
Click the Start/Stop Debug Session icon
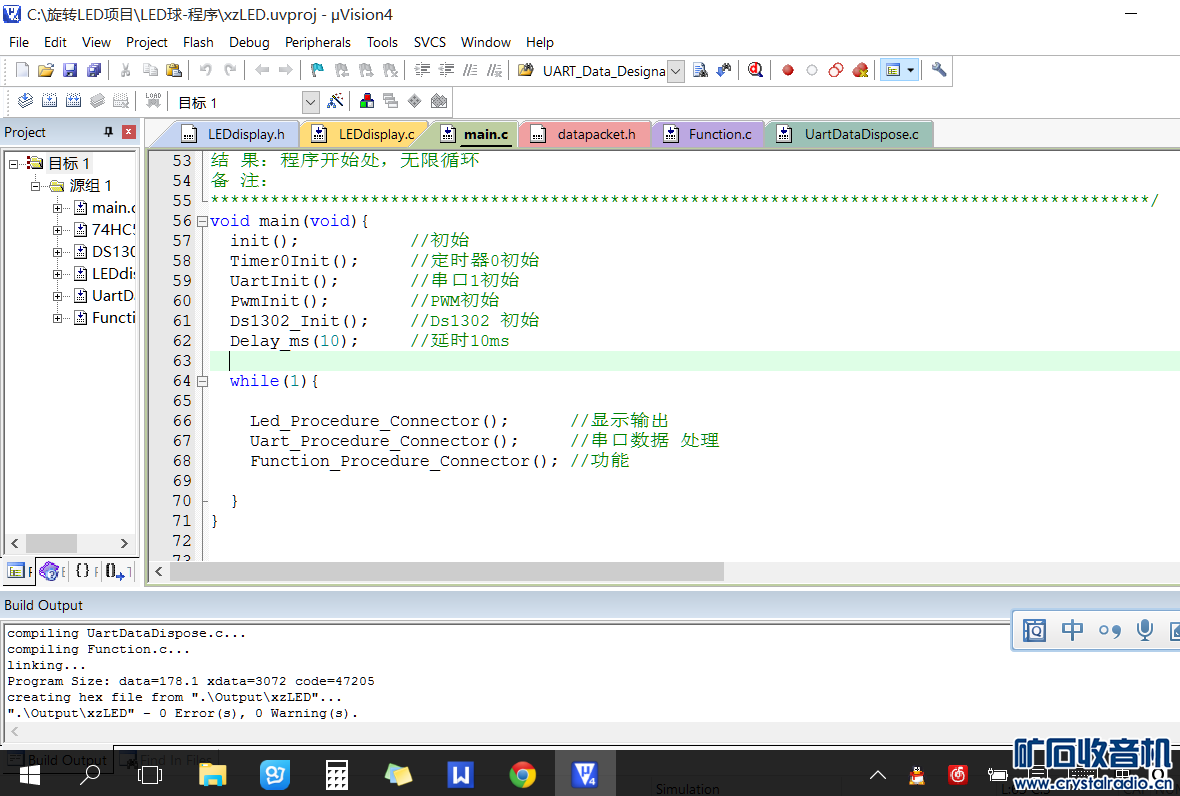(755, 70)
